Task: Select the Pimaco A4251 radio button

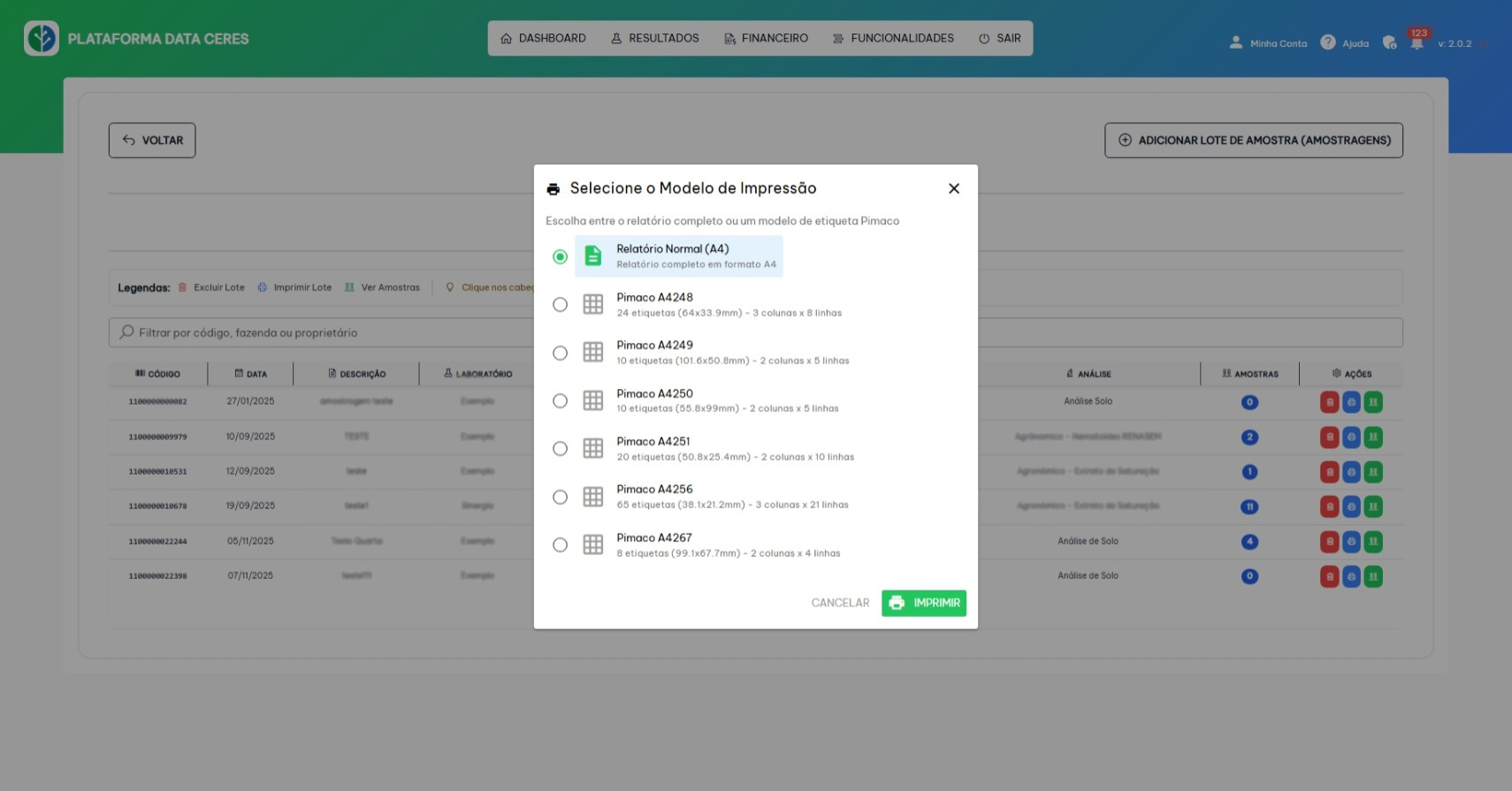Action: 560,449
